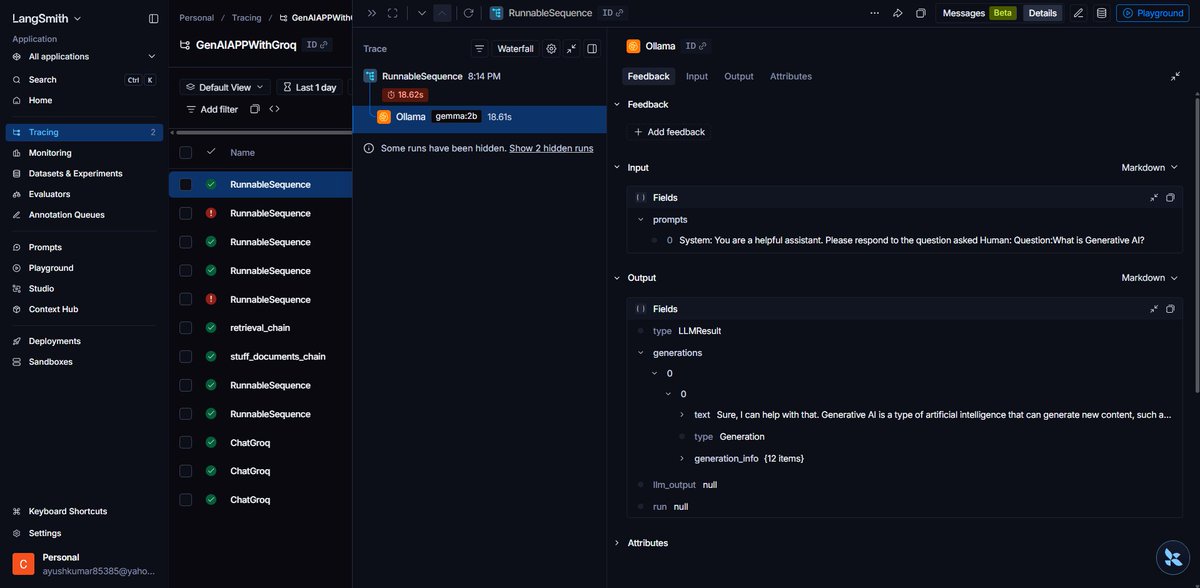Check the first ChatGroq row checkbox
1200x588 pixels.
[x=185, y=443]
